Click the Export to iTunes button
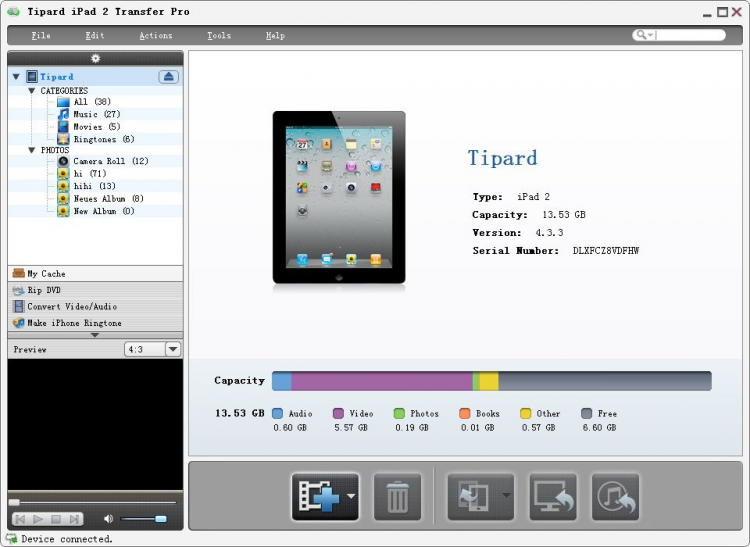Image resolution: width=750 pixels, height=547 pixels. pyautogui.click(x=615, y=497)
